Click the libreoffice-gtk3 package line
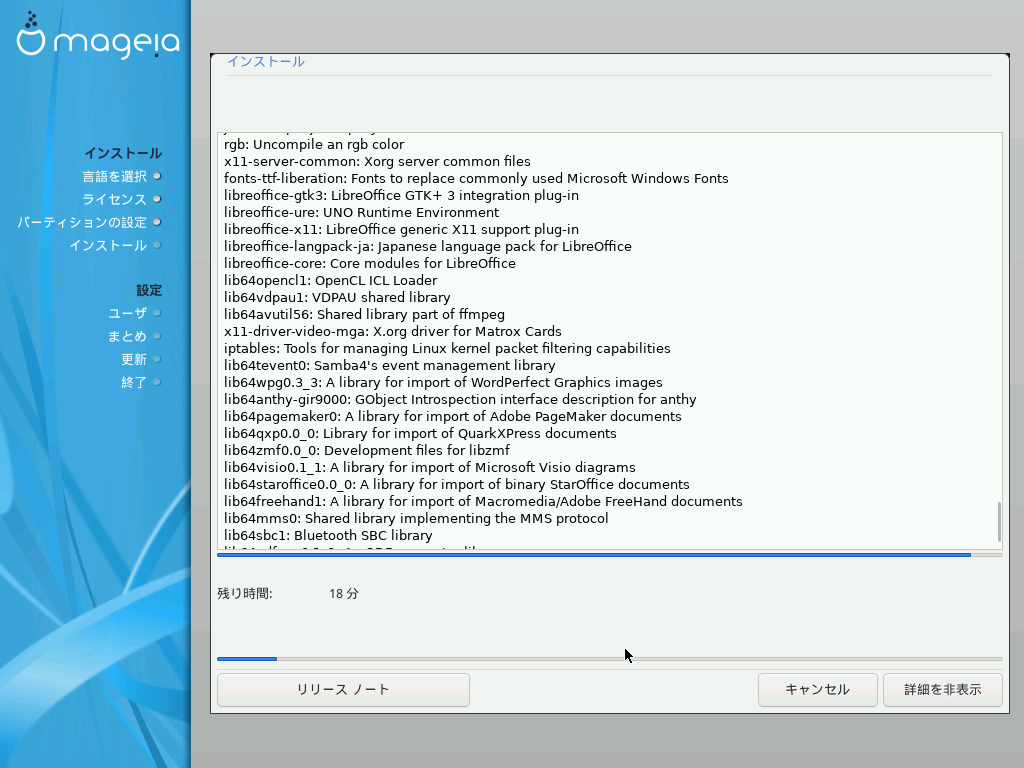The height and width of the screenshot is (768, 1024). click(401, 195)
